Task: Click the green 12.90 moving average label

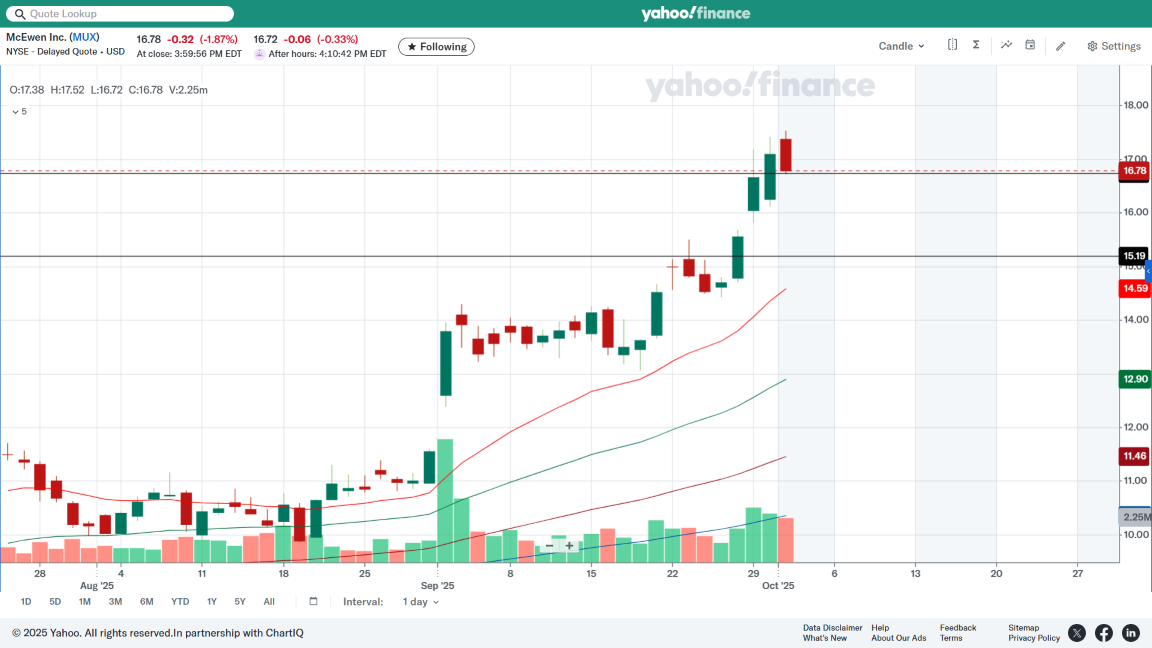Action: coord(1134,379)
